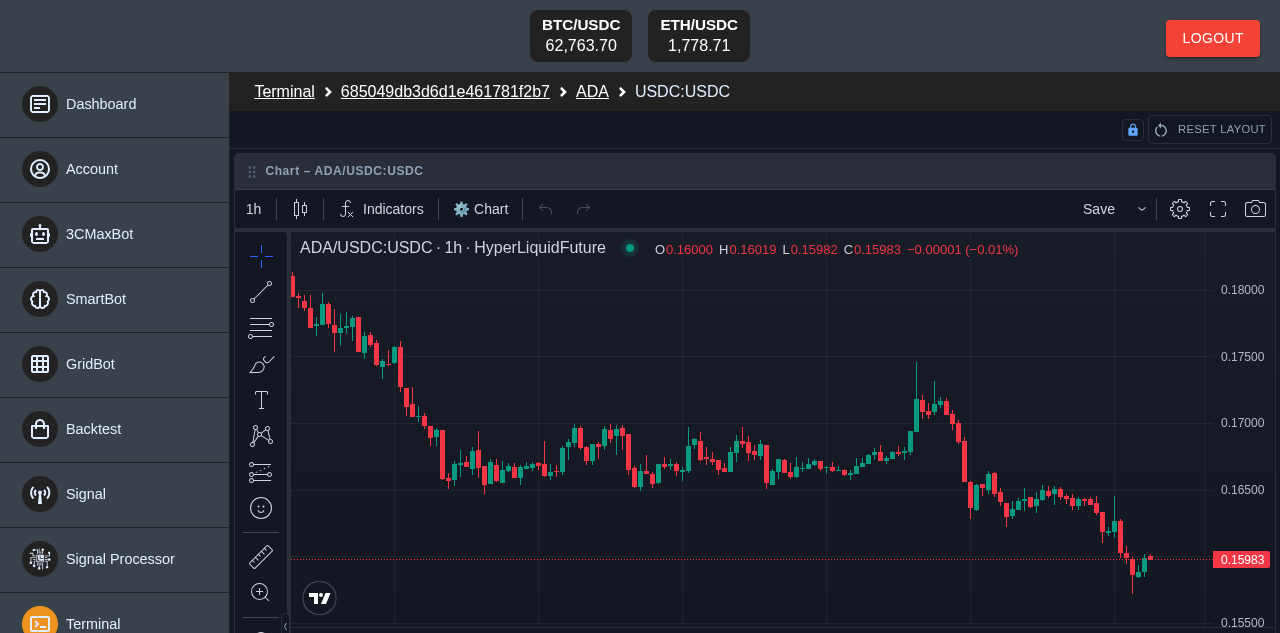1280x633 pixels.
Task: Click the Terminal orange icon
Action: (x=40, y=623)
